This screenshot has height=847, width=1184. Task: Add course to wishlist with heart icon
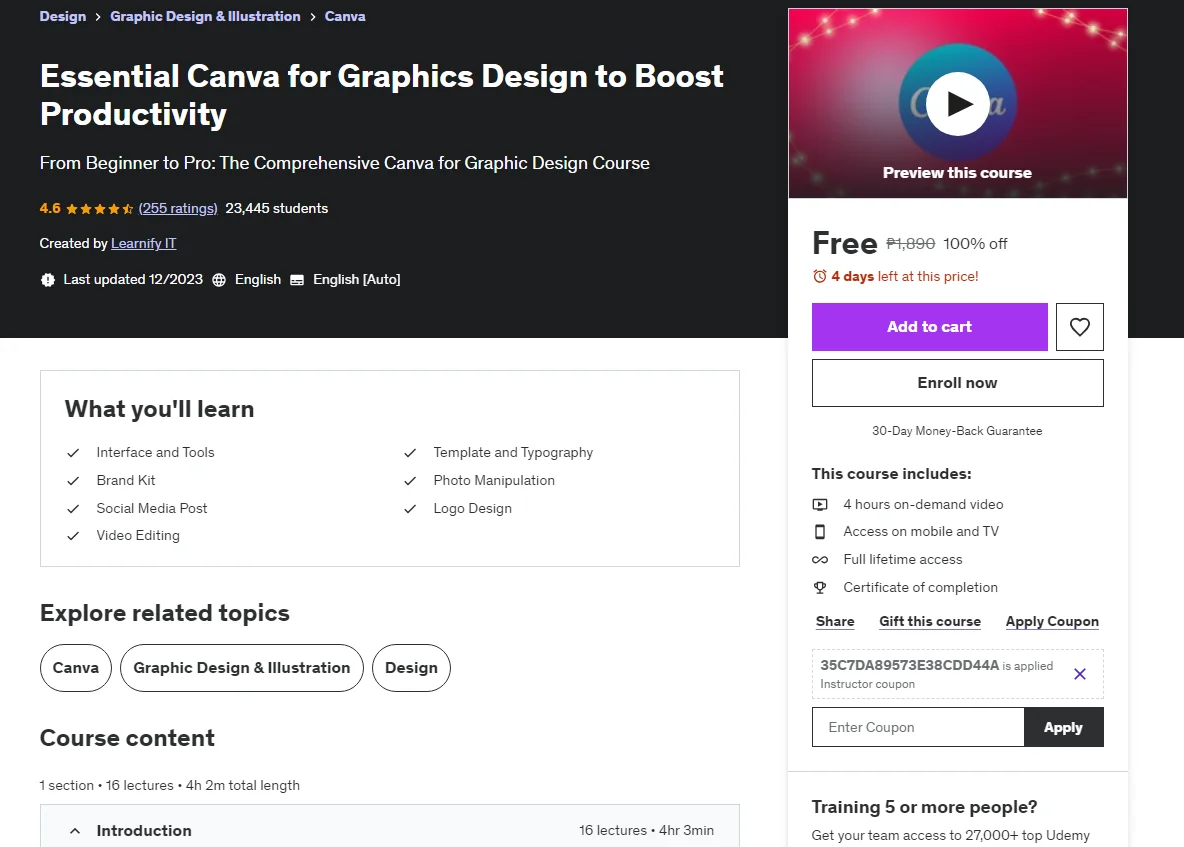(x=1079, y=327)
